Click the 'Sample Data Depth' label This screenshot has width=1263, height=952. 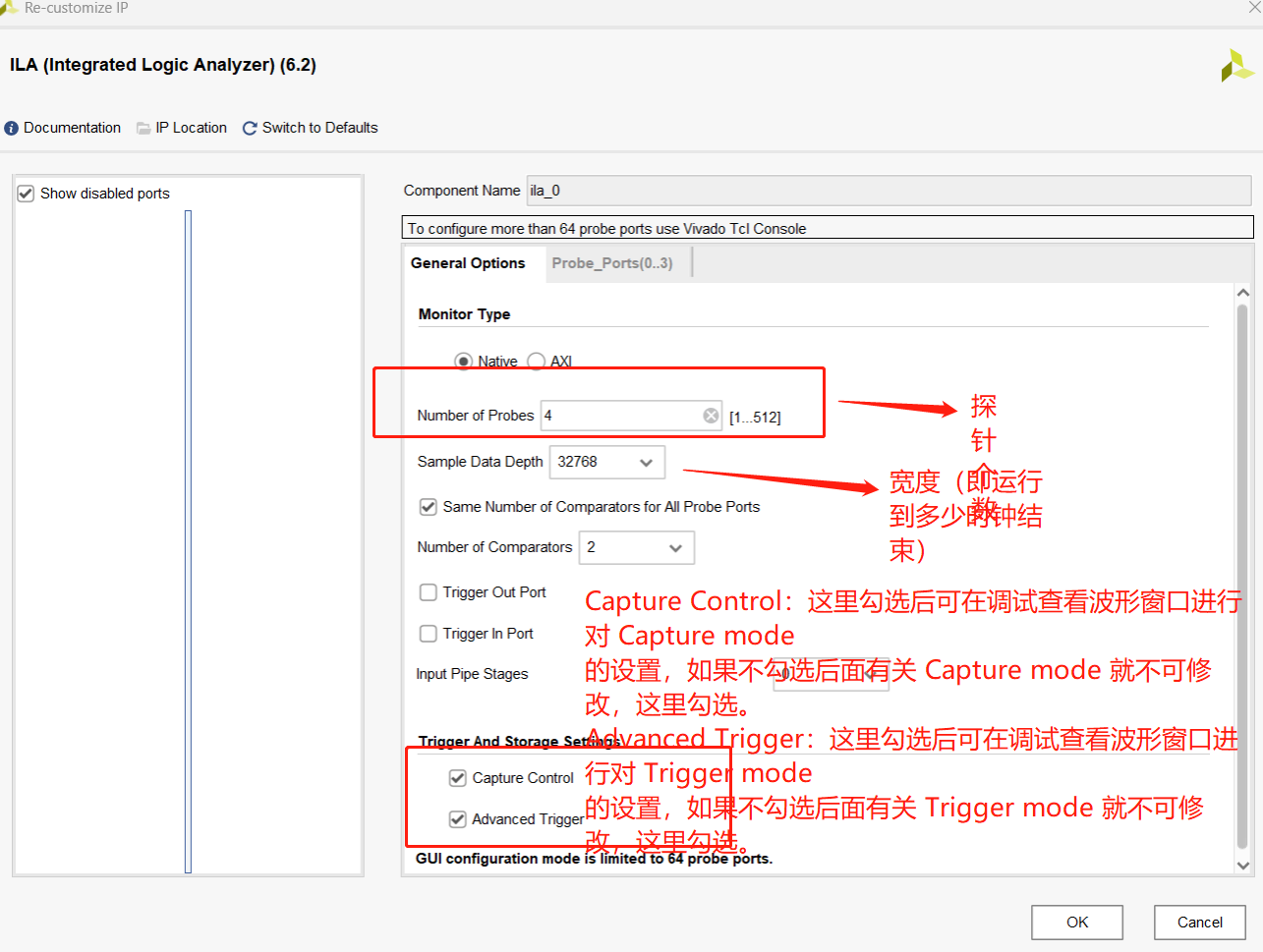480,462
